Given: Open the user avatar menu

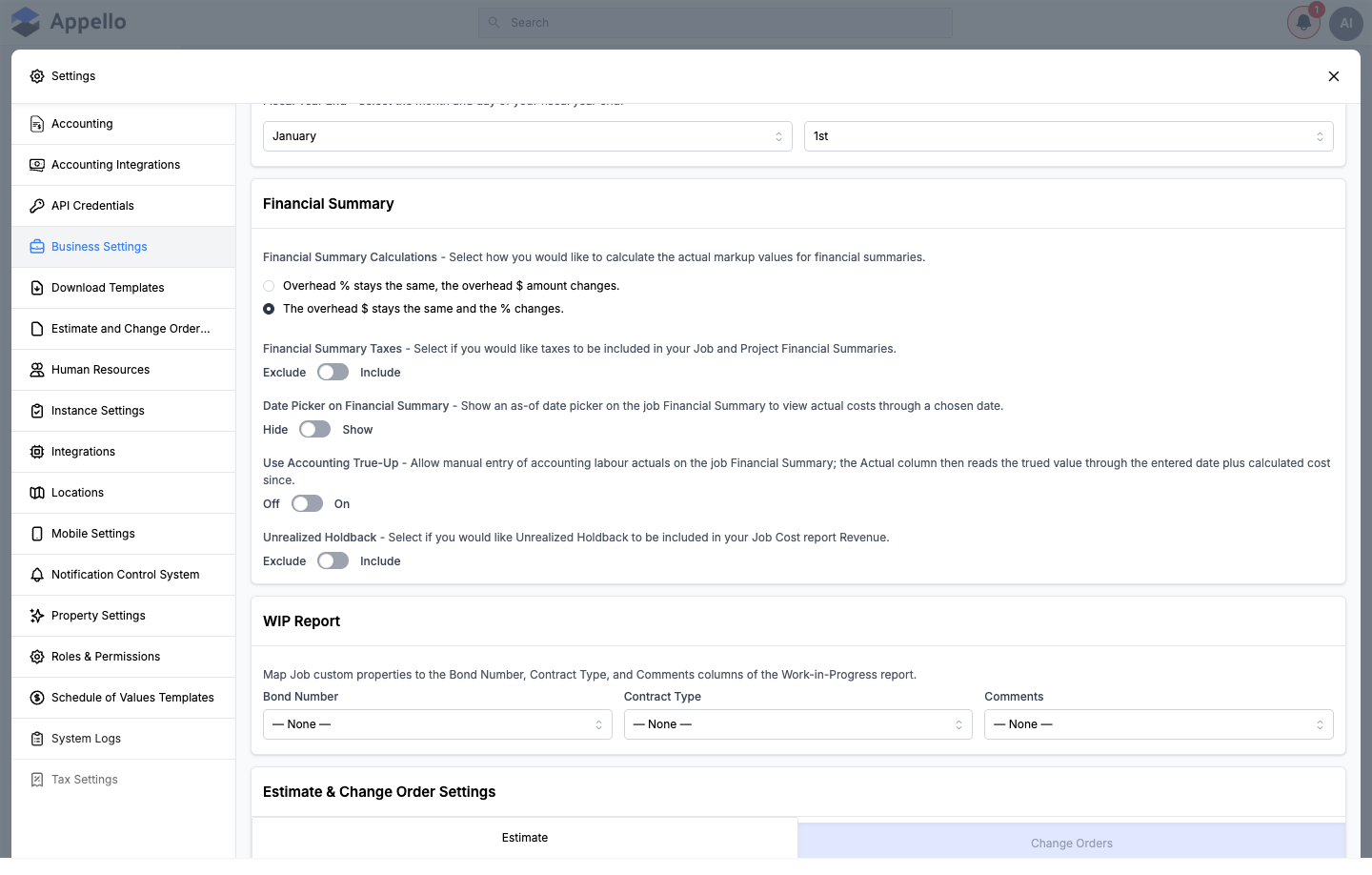Looking at the screenshot, I should click(1346, 23).
